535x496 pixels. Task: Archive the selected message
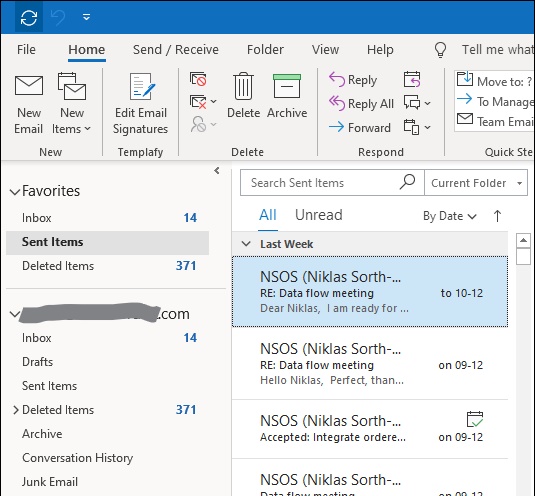point(287,96)
